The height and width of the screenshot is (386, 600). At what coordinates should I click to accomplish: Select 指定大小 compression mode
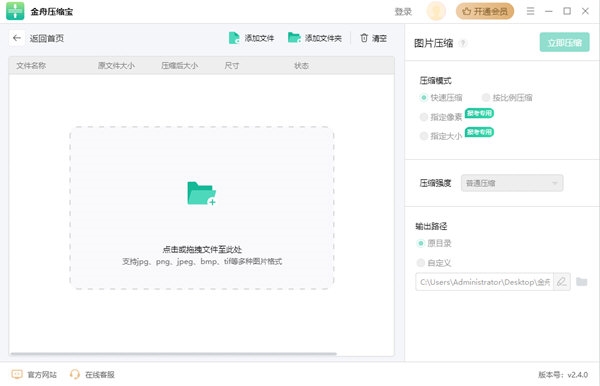pyautogui.click(x=441, y=136)
